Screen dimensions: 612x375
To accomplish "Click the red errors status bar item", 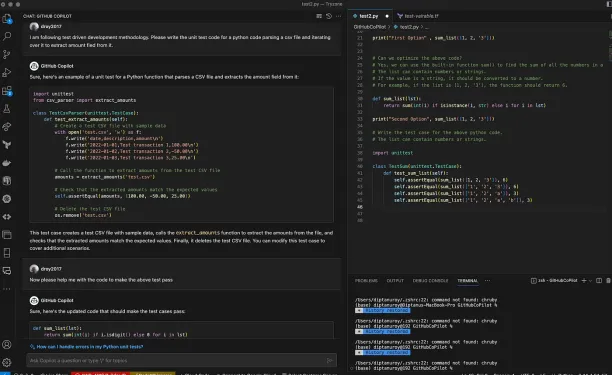I will click(101, 373).
